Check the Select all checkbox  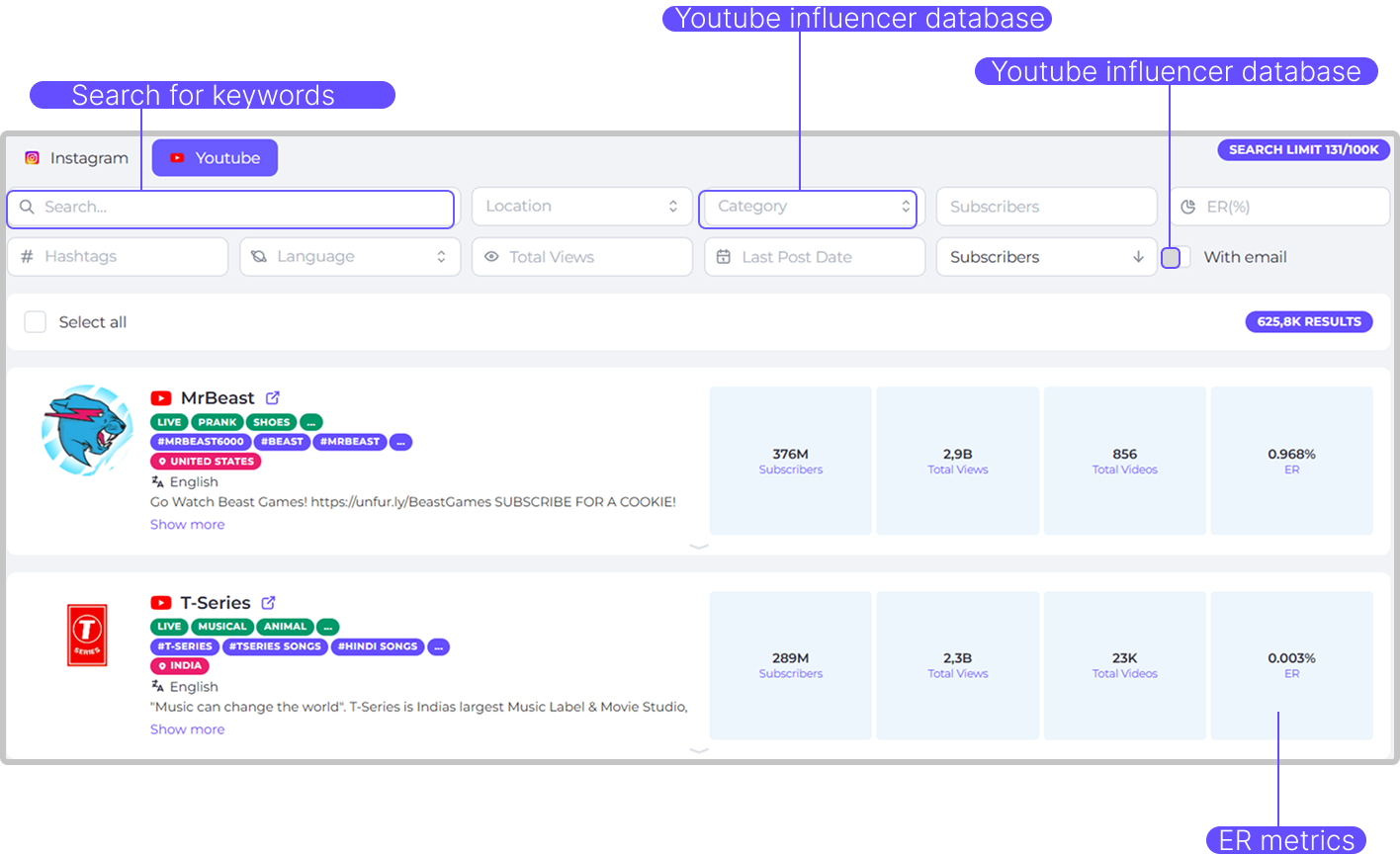click(35, 322)
